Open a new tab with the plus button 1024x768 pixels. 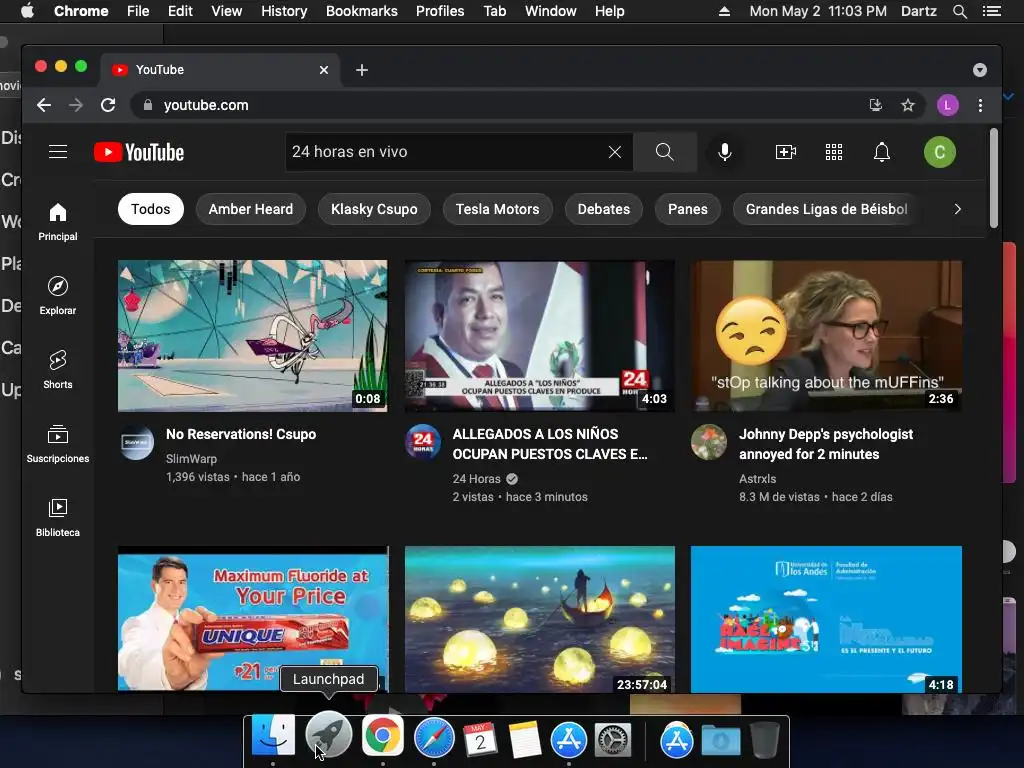[x=362, y=70]
